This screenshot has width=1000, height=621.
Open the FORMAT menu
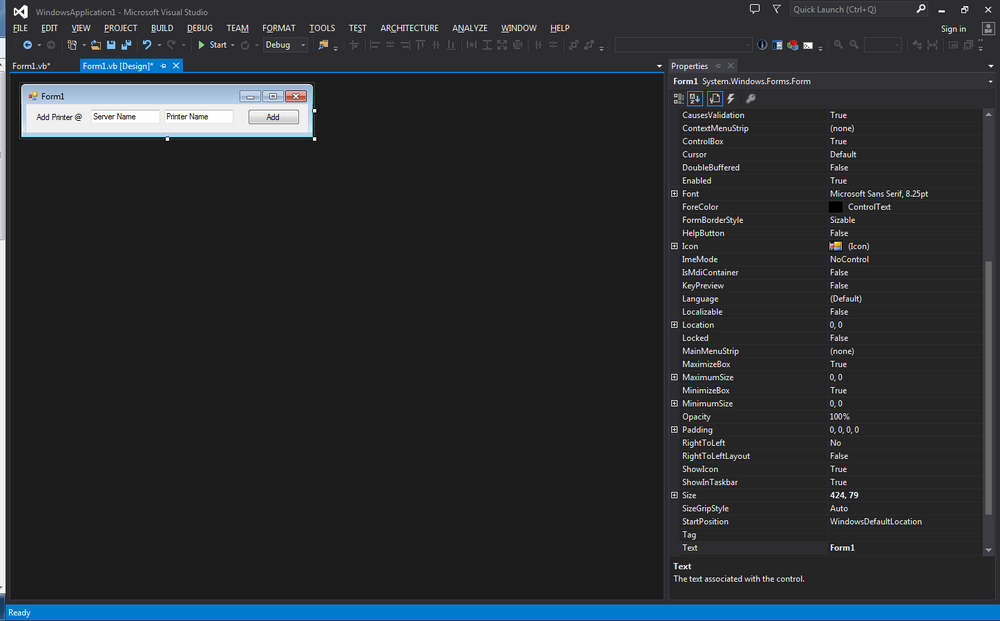(x=279, y=28)
